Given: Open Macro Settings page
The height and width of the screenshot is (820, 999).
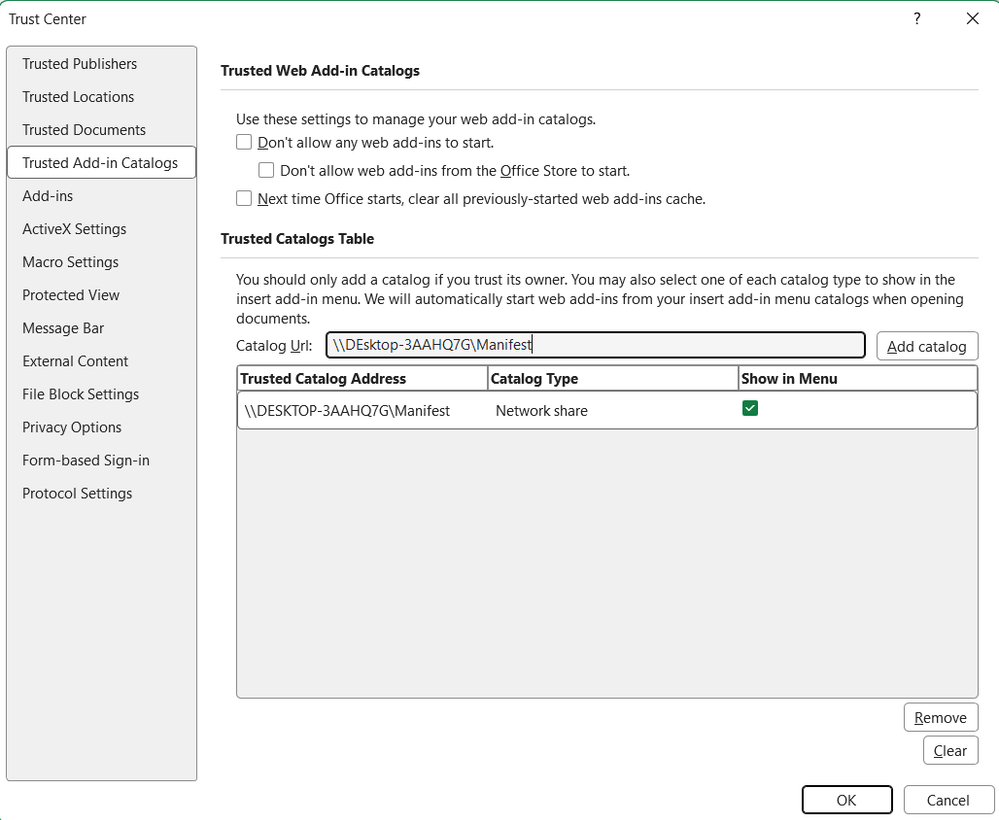Looking at the screenshot, I should coord(70,262).
